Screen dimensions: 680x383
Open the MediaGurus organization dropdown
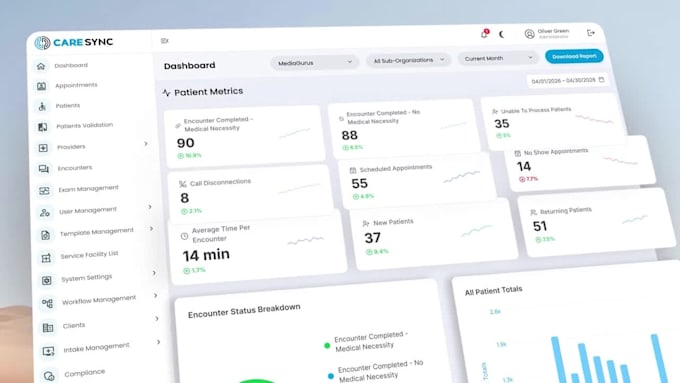click(x=315, y=63)
